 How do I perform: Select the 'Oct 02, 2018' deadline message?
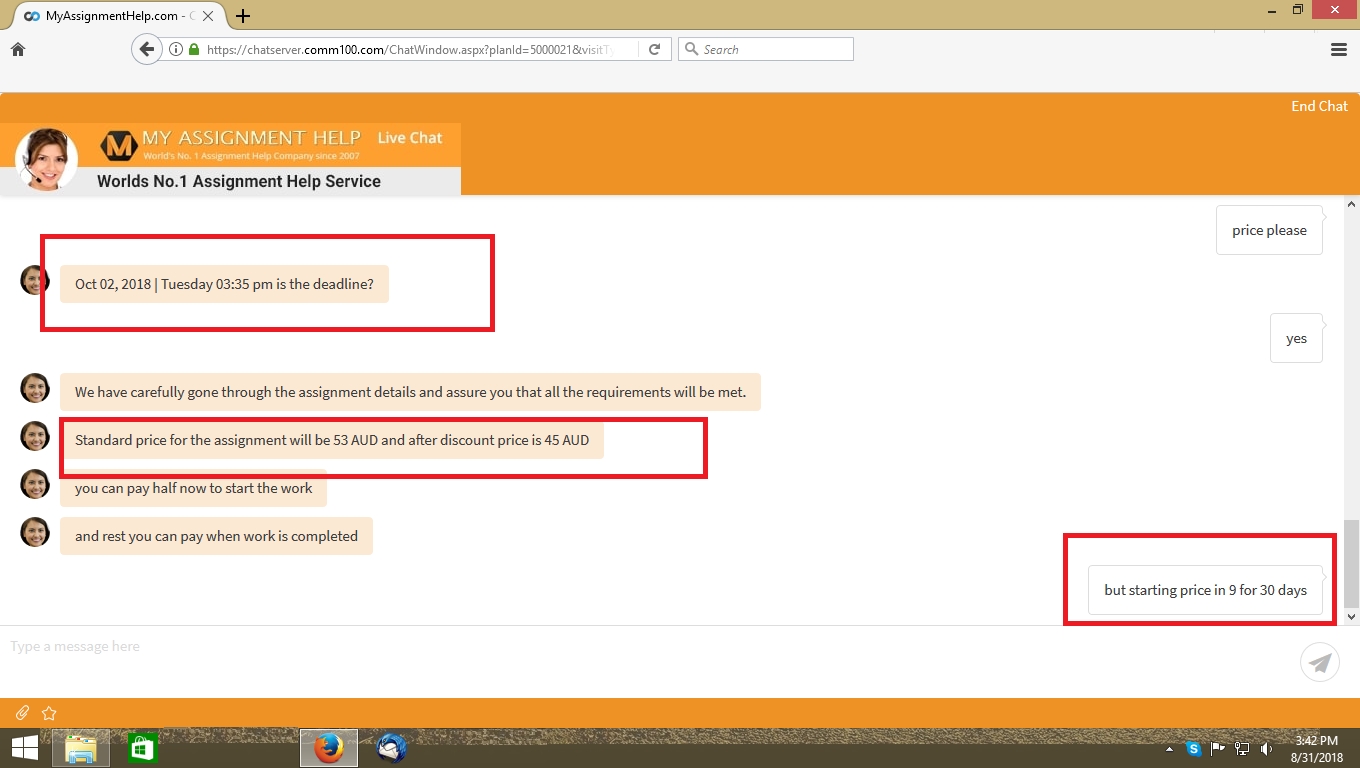pos(224,284)
